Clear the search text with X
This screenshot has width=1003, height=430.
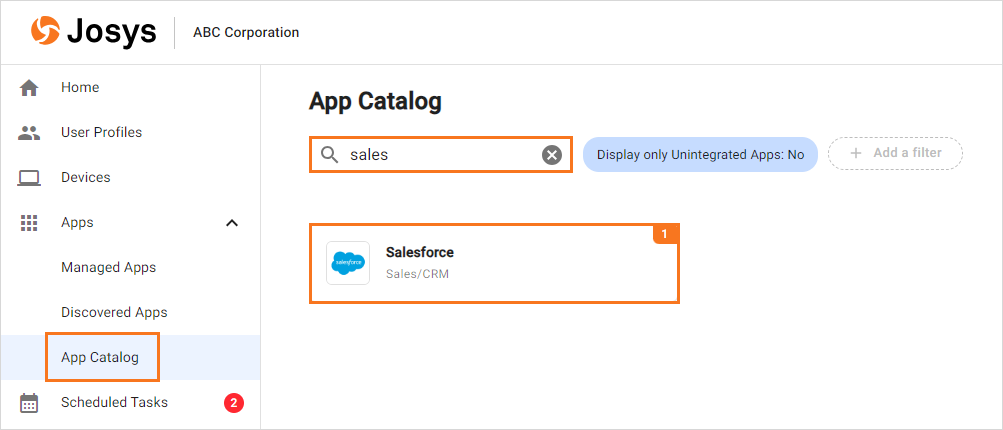(x=551, y=155)
